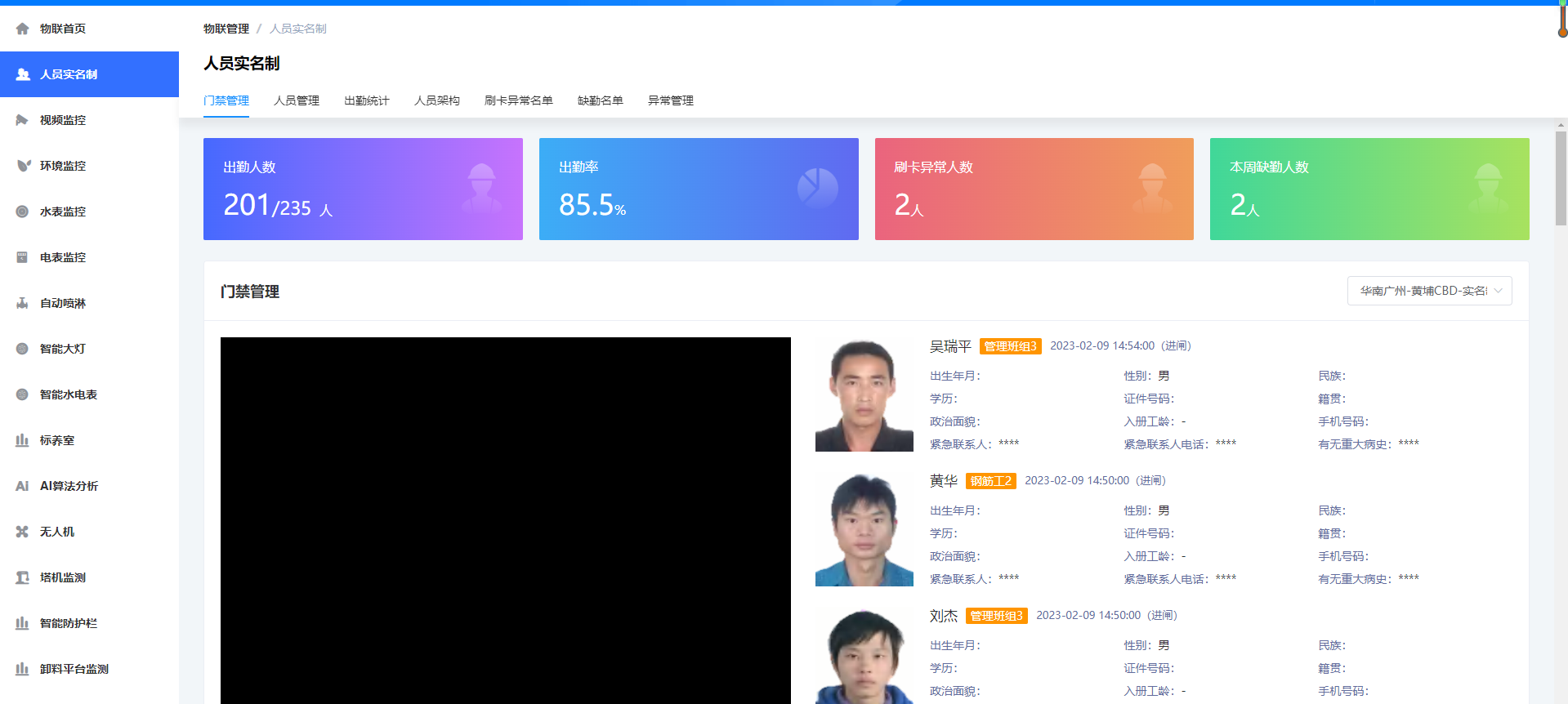Image resolution: width=1568 pixels, height=704 pixels.
Task: Click the chart icon beside 卸料平台监测
Action: click(x=22, y=669)
